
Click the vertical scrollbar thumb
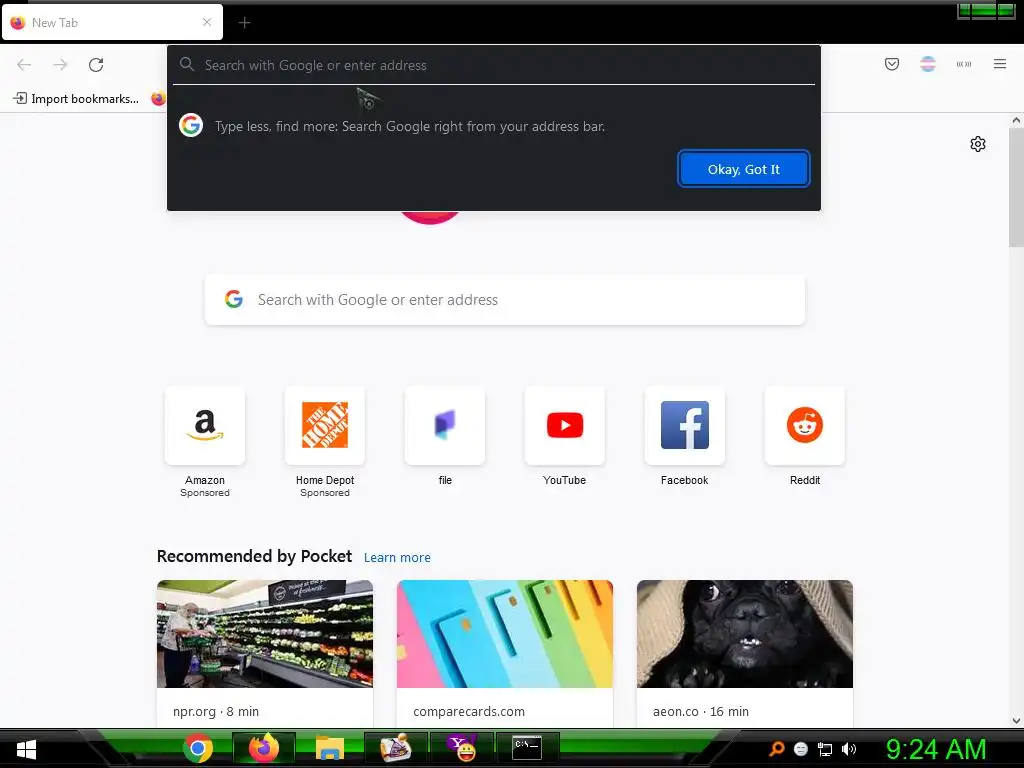(x=1016, y=187)
